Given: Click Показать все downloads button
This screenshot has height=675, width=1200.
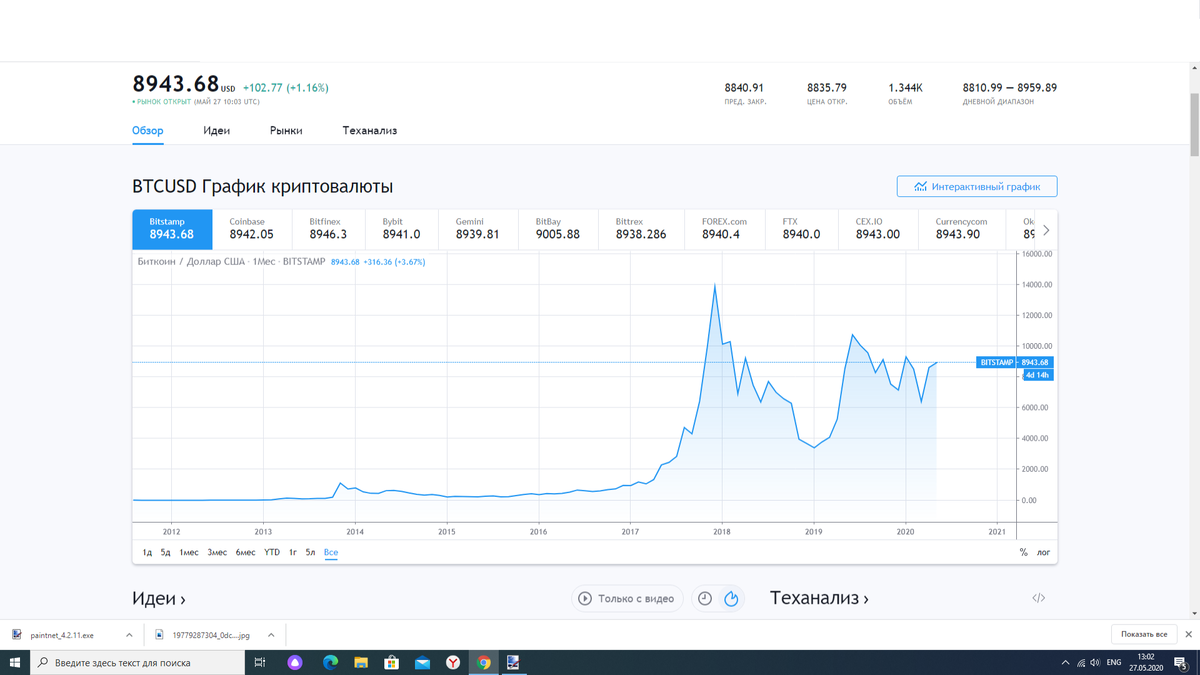Looking at the screenshot, I should click(x=1144, y=634).
